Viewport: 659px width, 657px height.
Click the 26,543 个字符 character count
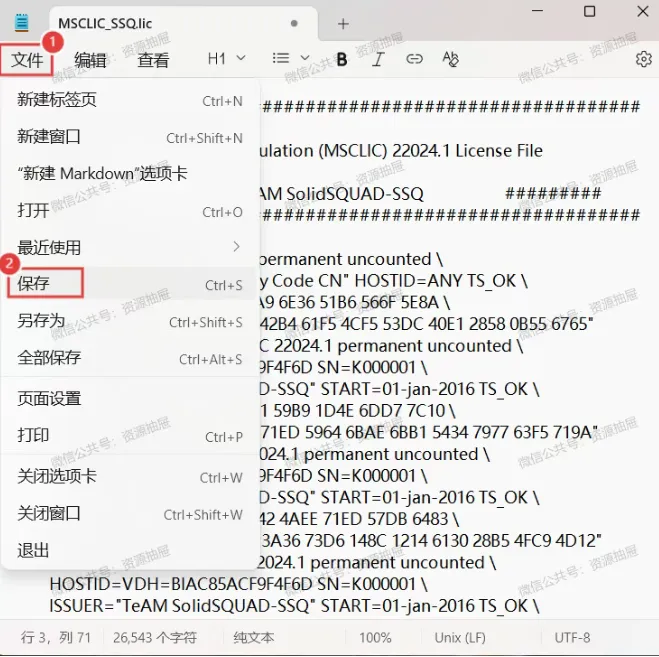[x=155, y=638]
